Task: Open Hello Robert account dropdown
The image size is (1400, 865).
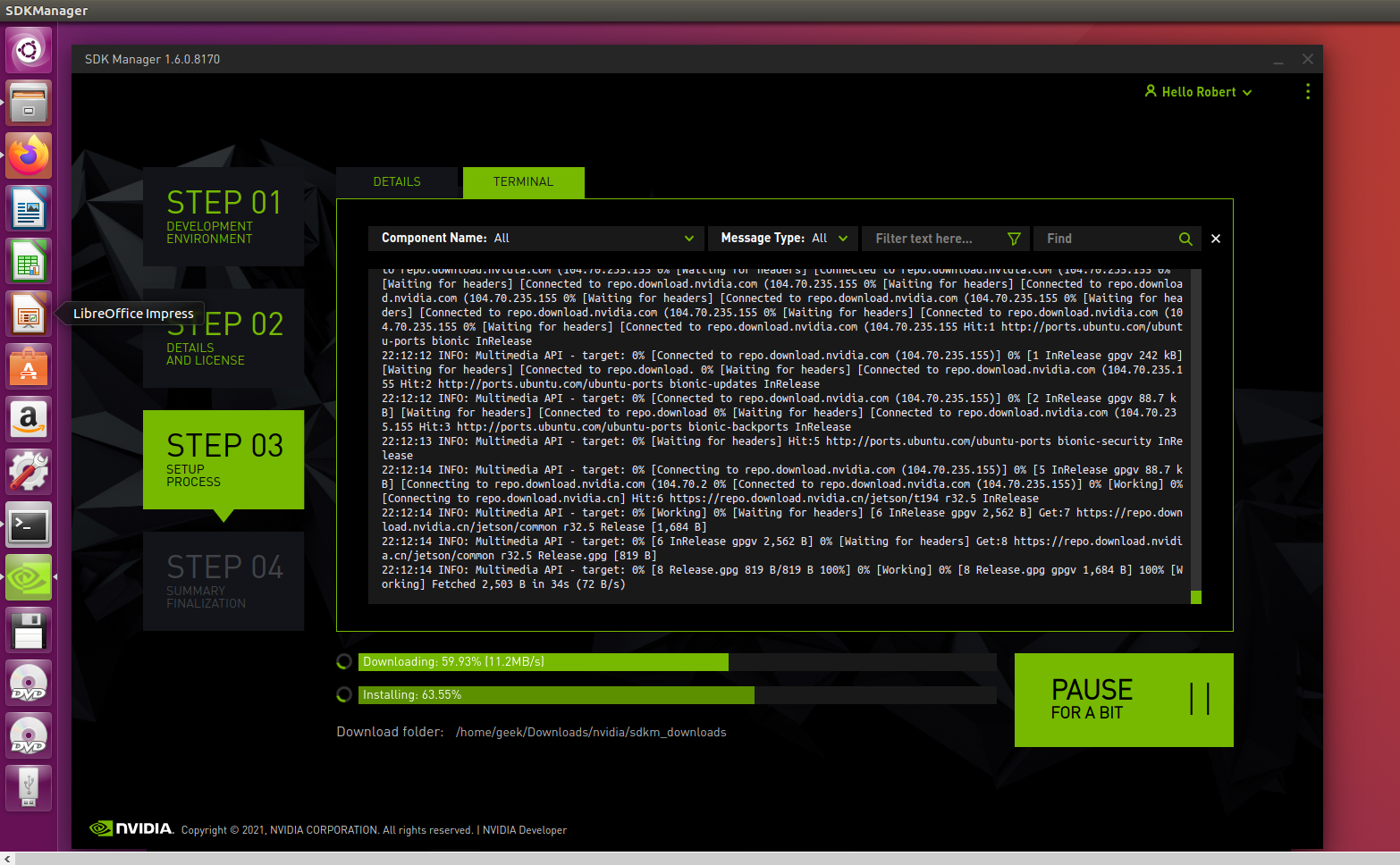Action: pyautogui.click(x=1199, y=92)
